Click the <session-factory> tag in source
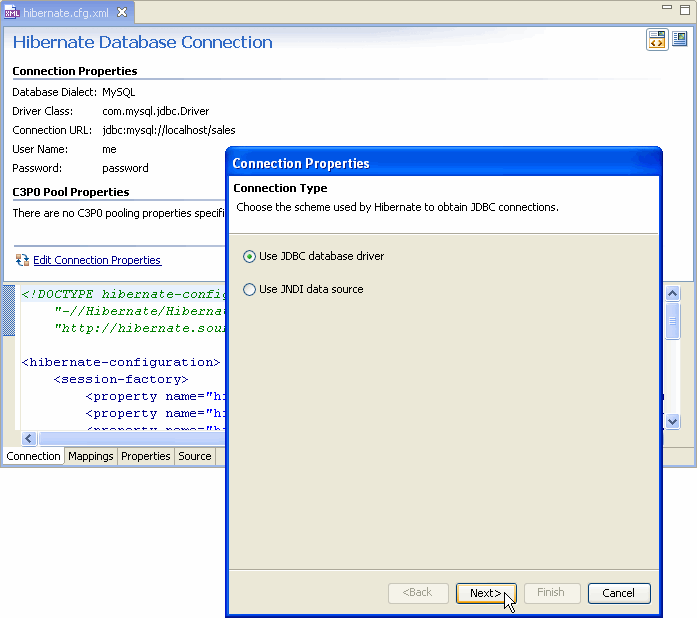The width and height of the screenshot is (697, 618). [x=121, y=379]
